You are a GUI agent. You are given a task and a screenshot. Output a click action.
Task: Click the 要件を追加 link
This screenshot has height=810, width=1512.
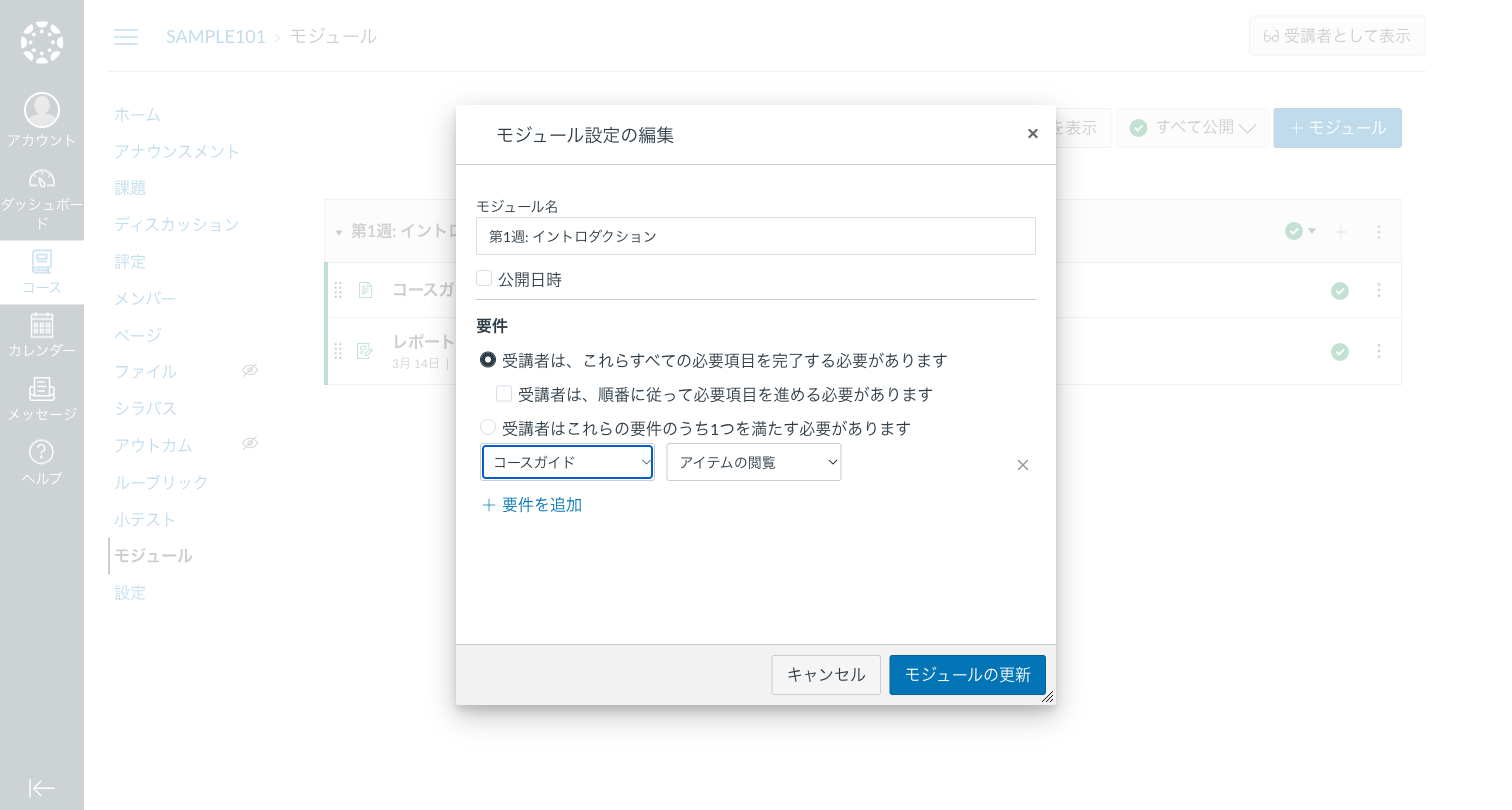pos(532,505)
